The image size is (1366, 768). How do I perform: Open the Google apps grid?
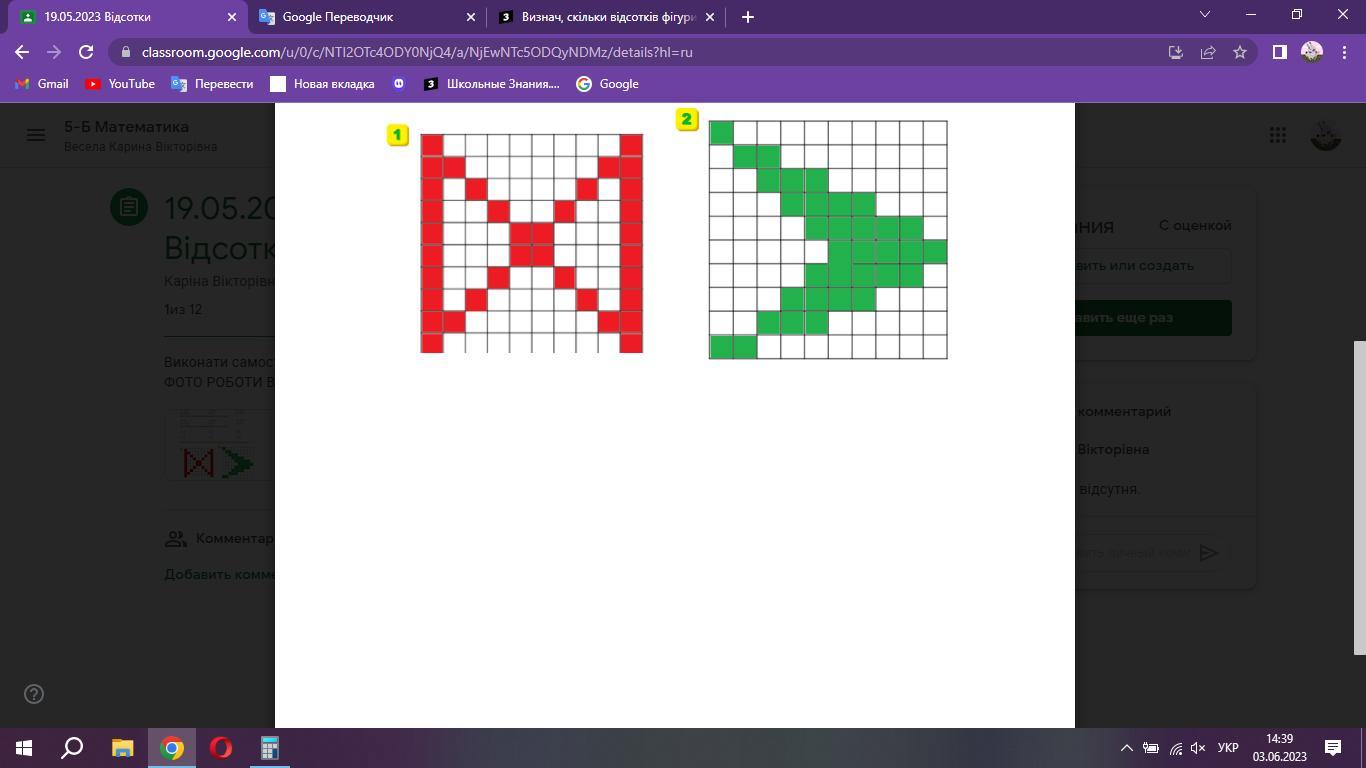1278,135
